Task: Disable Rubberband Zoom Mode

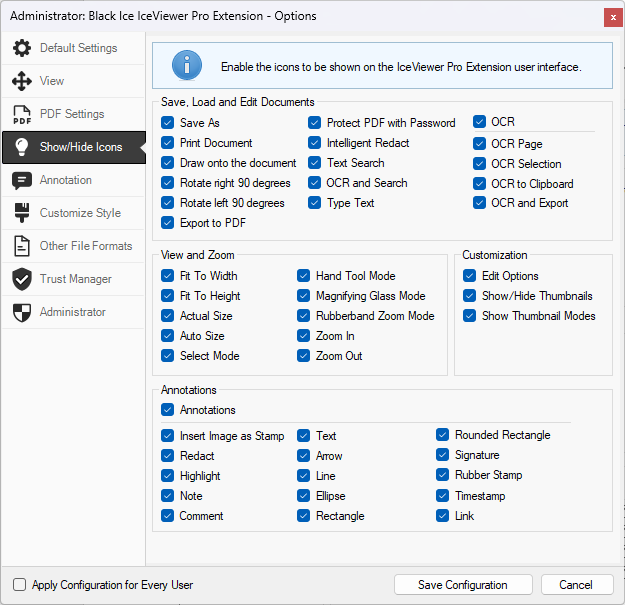Action: [x=304, y=316]
